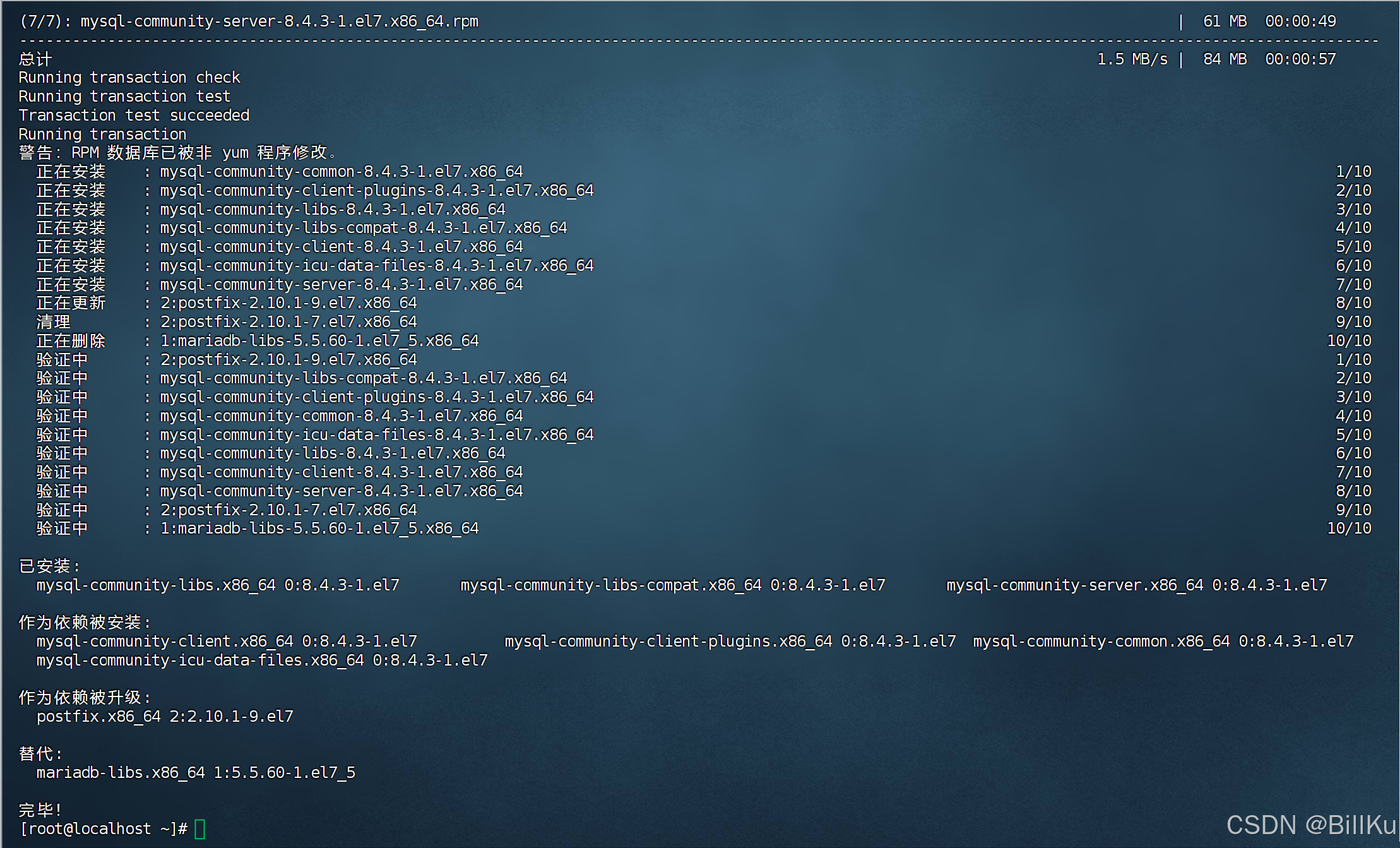
Task: Click the green terminal cursor after the prompt
Action: pyautogui.click(x=200, y=828)
